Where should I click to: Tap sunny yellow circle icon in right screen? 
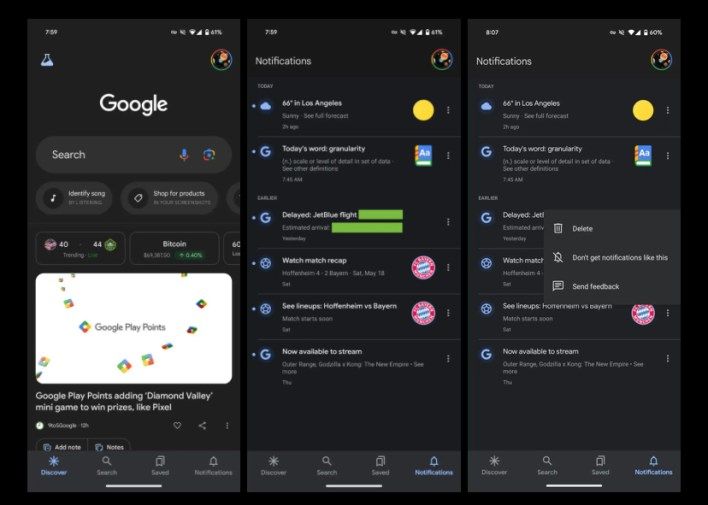tap(643, 110)
